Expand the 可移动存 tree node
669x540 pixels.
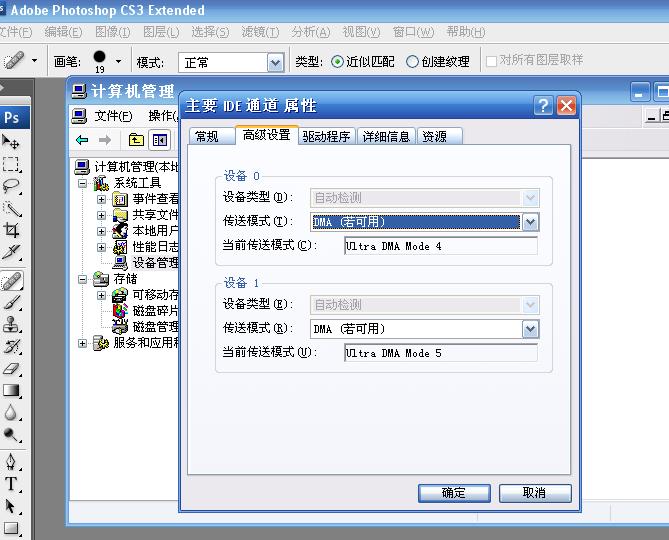tap(102, 295)
